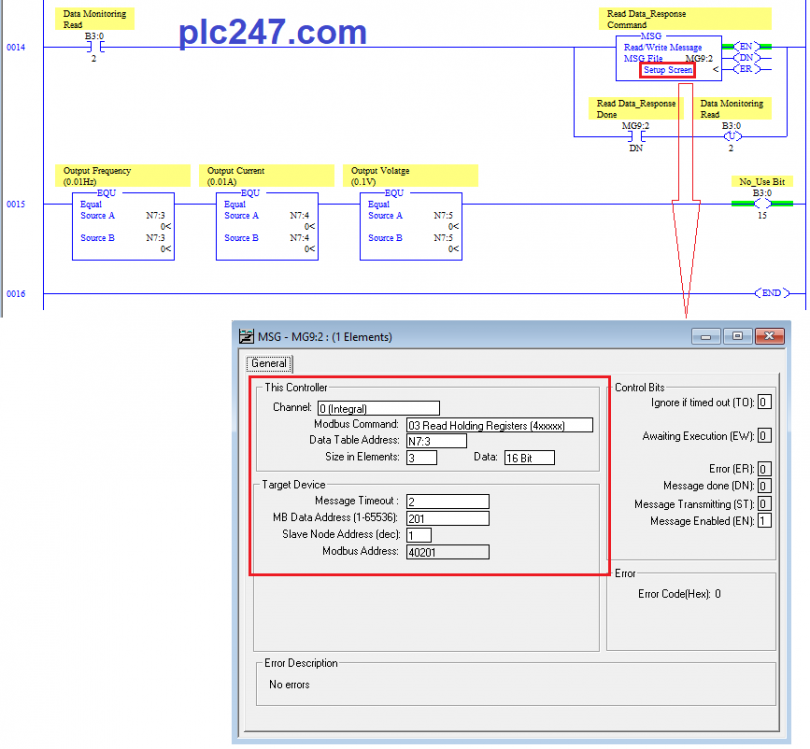Viewport: 810px width, 749px height.
Task: Select the MSG EN output bit
Action: [x=746, y=46]
